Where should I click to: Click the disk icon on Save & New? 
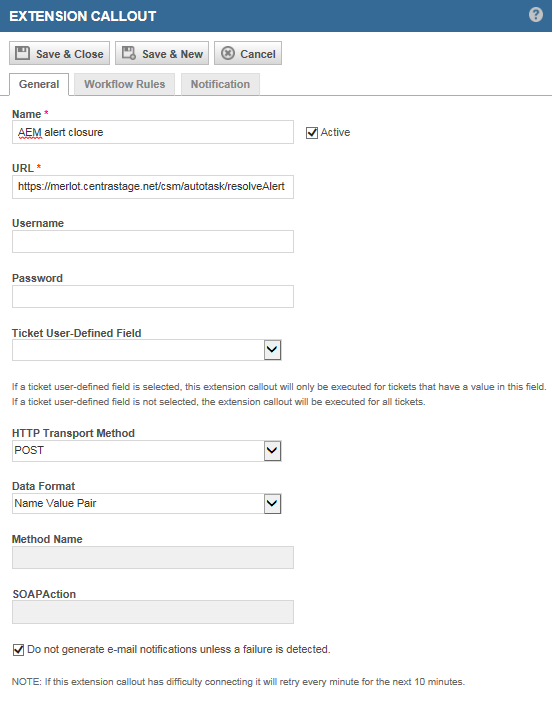click(x=129, y=53)
